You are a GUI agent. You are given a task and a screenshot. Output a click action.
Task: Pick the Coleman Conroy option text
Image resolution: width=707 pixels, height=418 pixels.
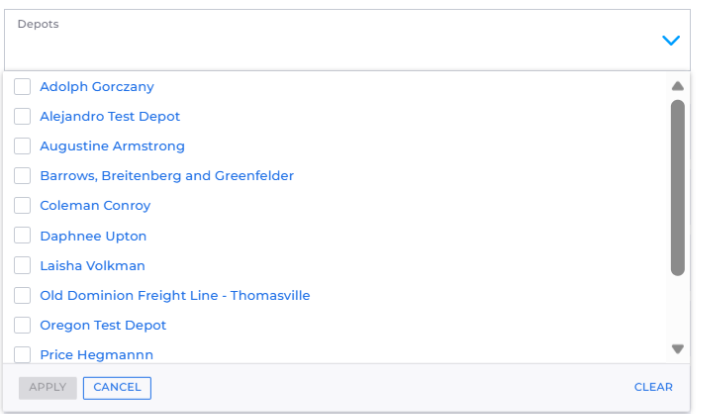tap(95, 206)
